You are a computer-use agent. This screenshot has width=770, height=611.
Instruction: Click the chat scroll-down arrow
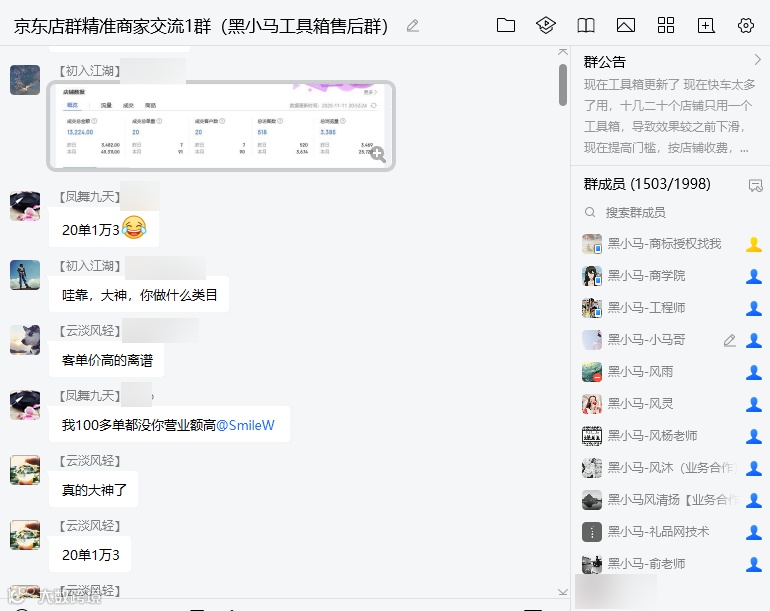(563, 592)
